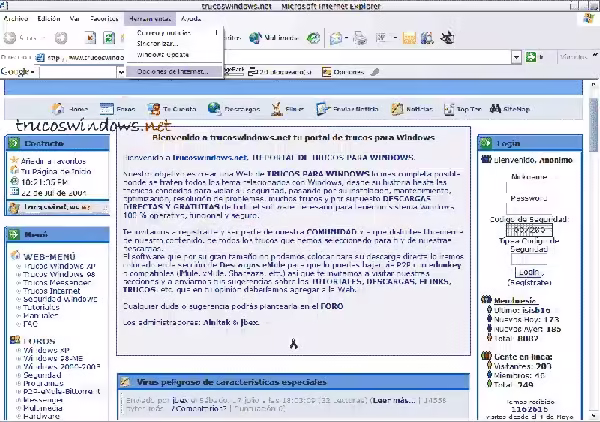Image resolution: width=600 pixels, height=422 pixels.
Task: Click the vertical scrollbar down arrow
Action: click(x=593, y=415)
